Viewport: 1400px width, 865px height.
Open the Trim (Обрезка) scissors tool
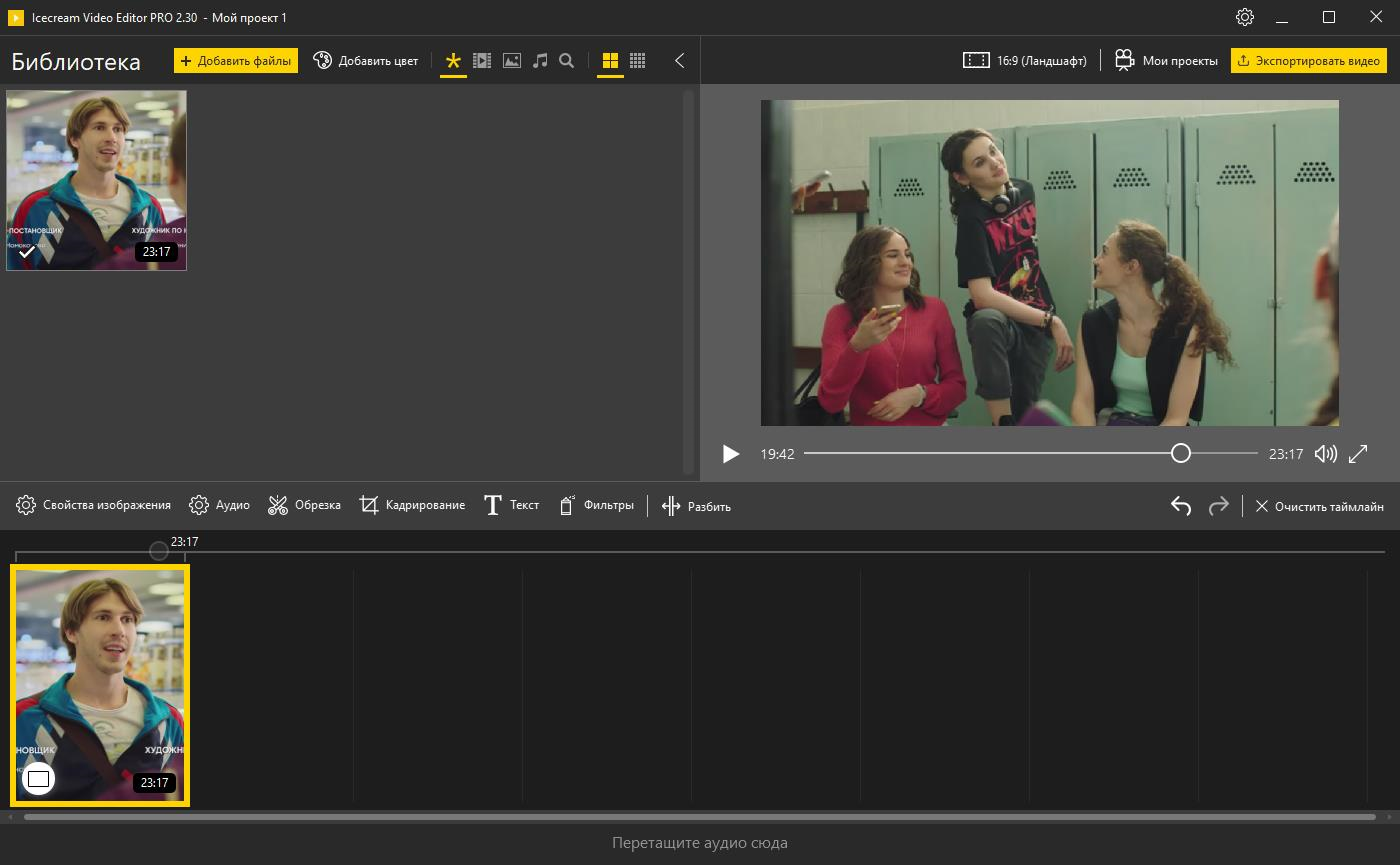click(304, 506)
